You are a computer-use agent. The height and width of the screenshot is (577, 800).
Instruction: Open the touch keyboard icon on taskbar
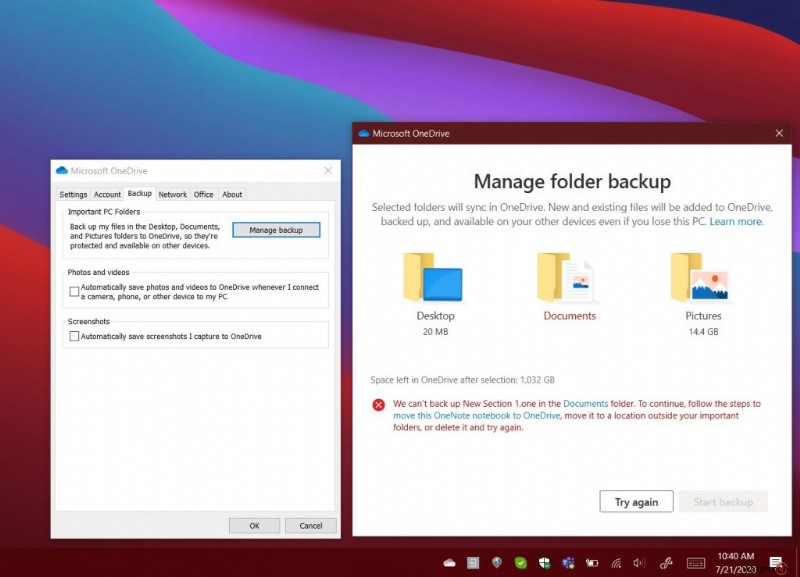tap(694, 562)
